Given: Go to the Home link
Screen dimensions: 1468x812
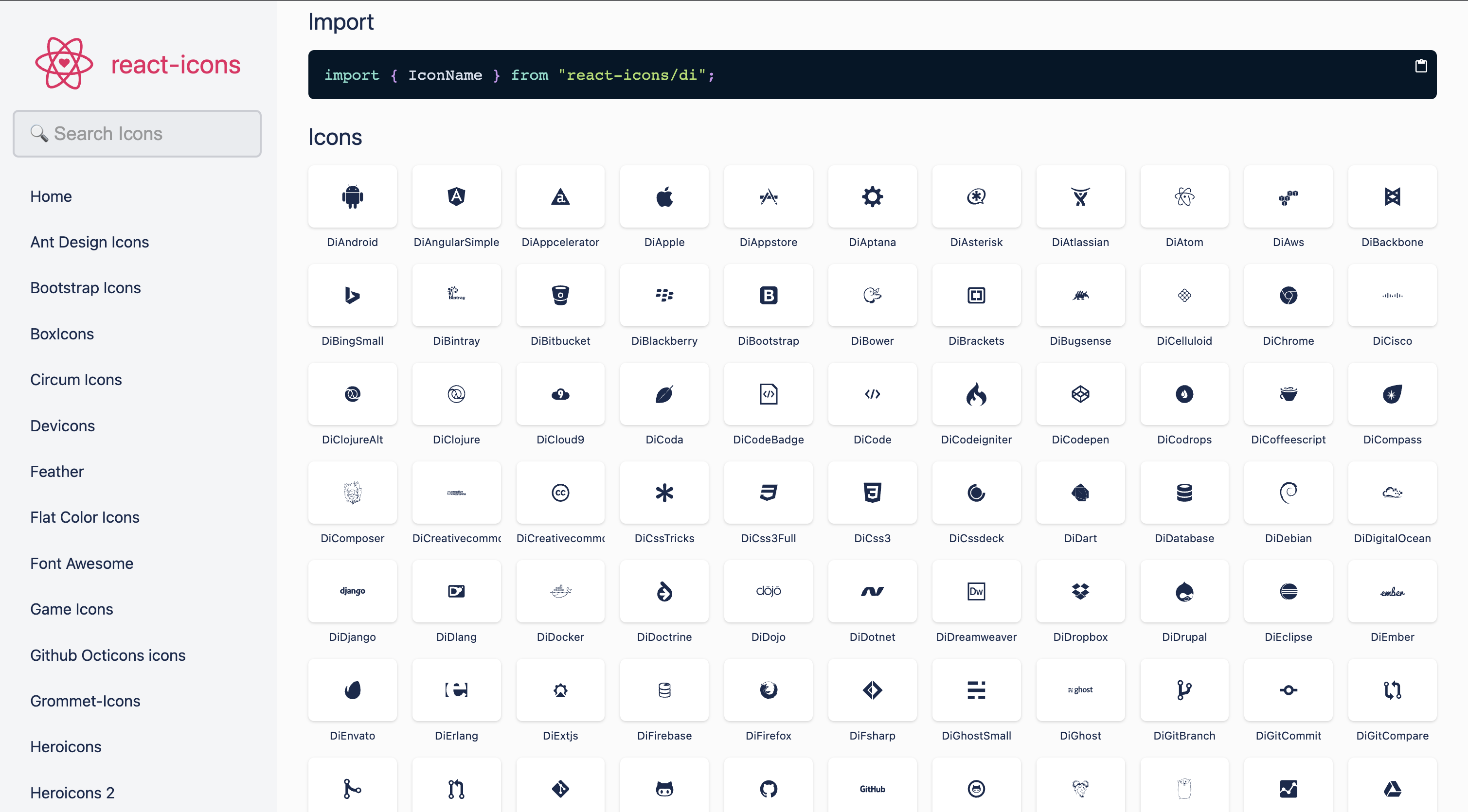Looking at the screenshot, I should [51, 196].
